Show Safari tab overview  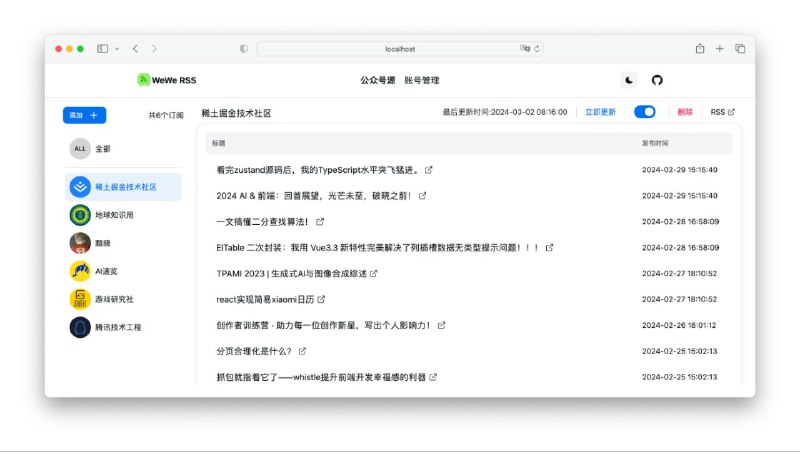(x=740, y=48)
